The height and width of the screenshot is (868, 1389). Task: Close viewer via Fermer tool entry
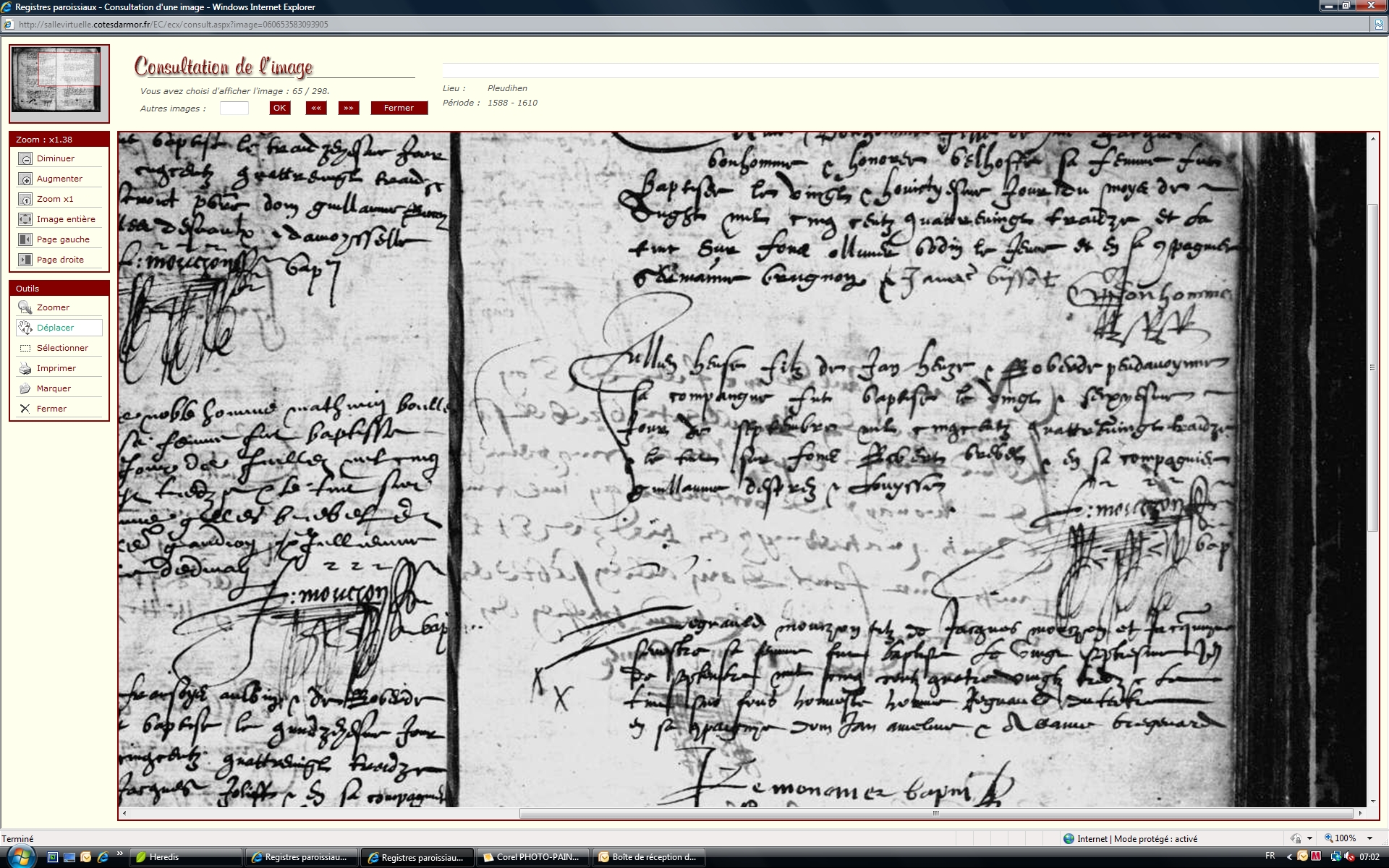tap(25, 409)
